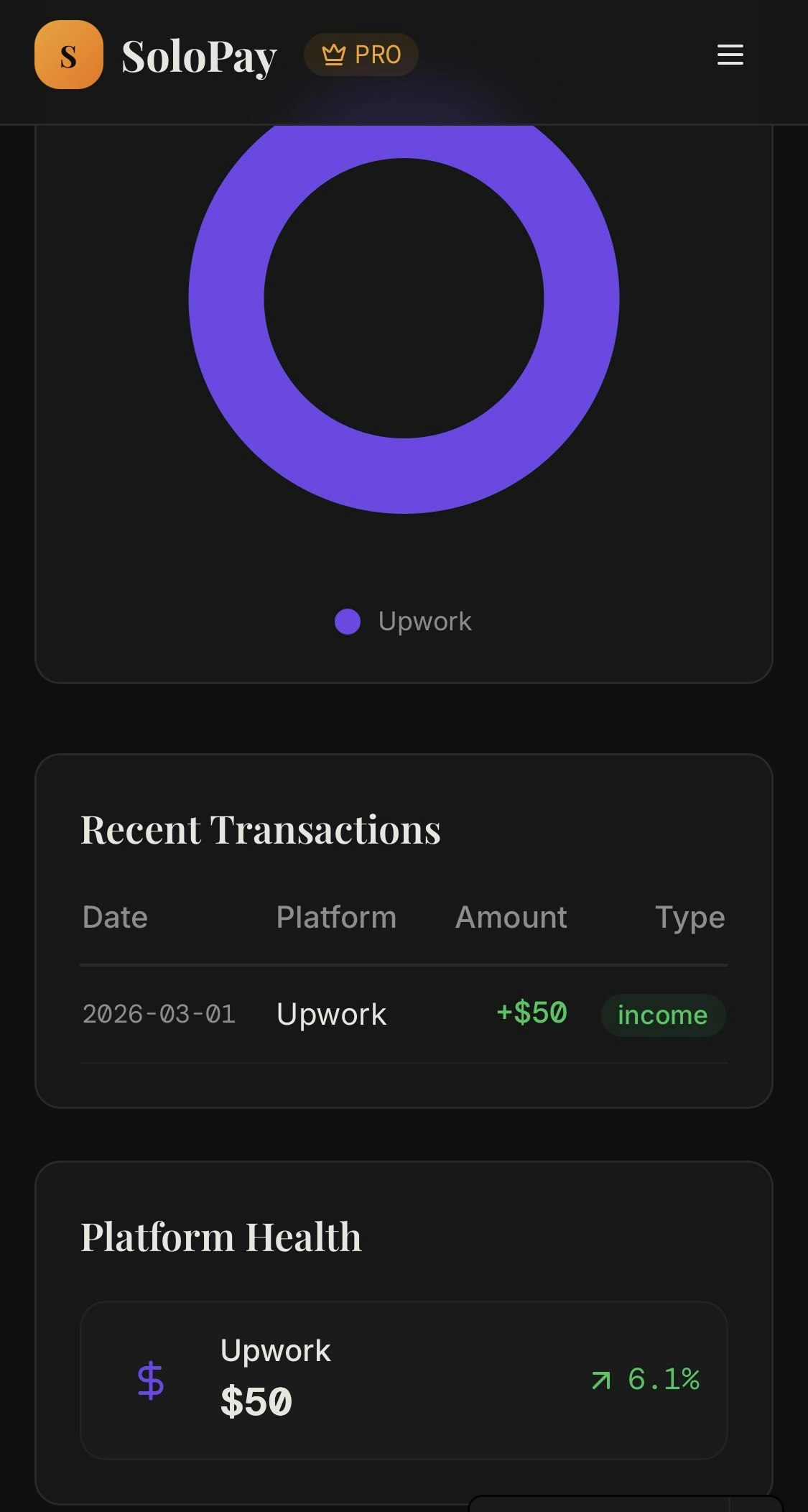Click the SoloPay app logo
The width and height of the screenshot is (808, 1512).
(x=68, y=55)
